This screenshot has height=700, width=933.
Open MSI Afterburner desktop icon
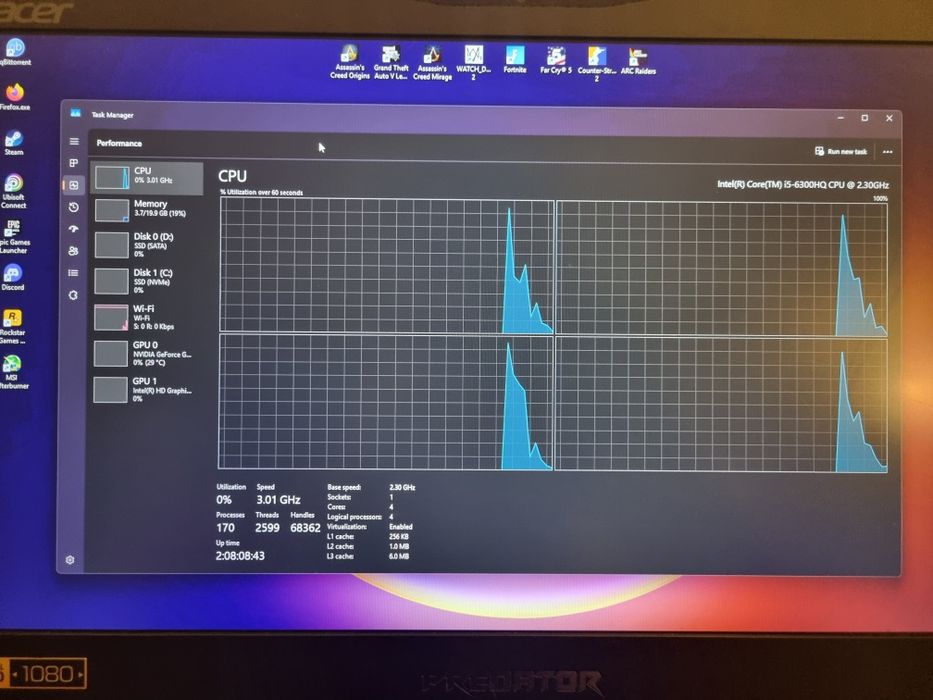(13, 372)
